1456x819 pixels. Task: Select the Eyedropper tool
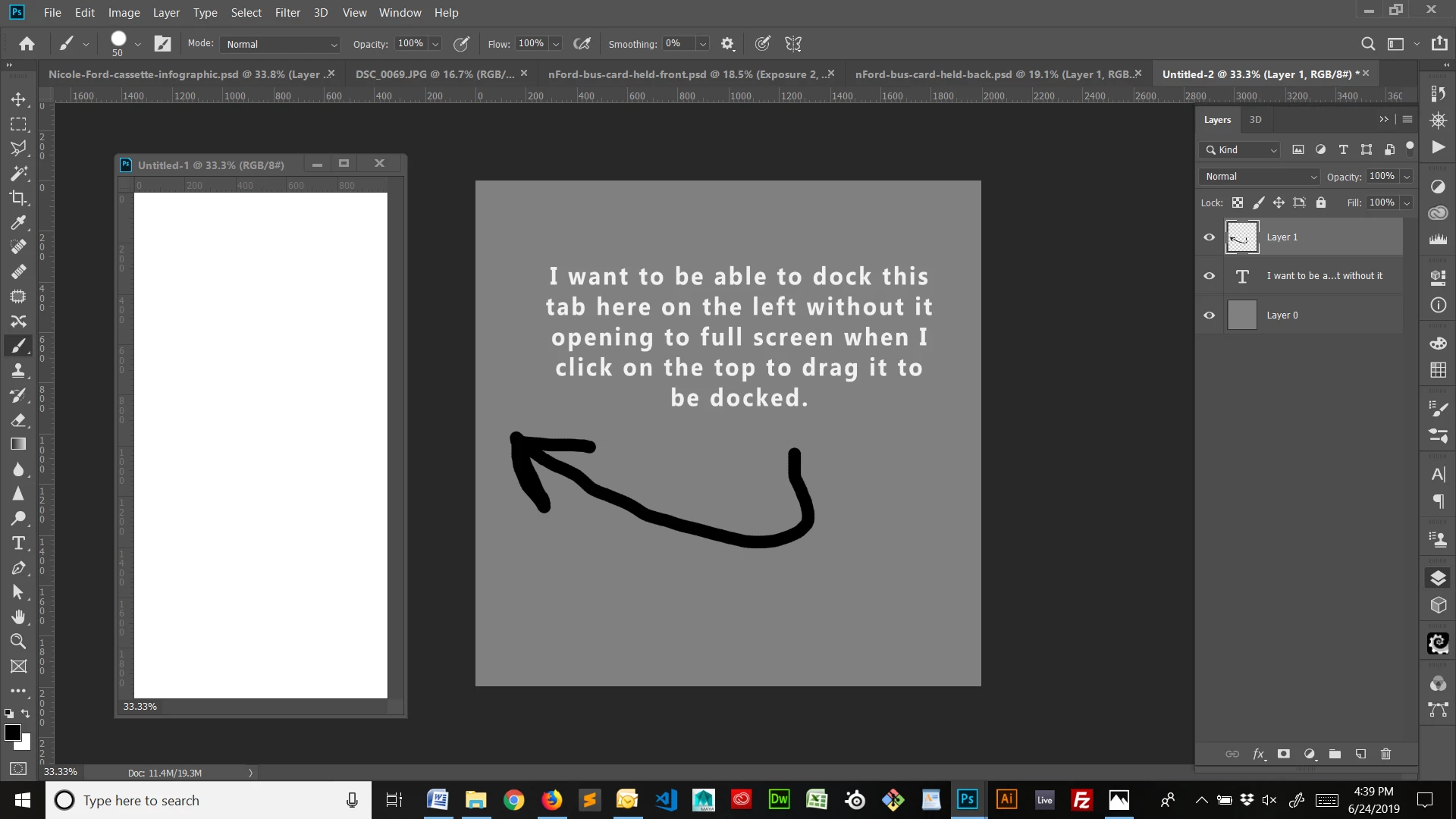point(18,222)
